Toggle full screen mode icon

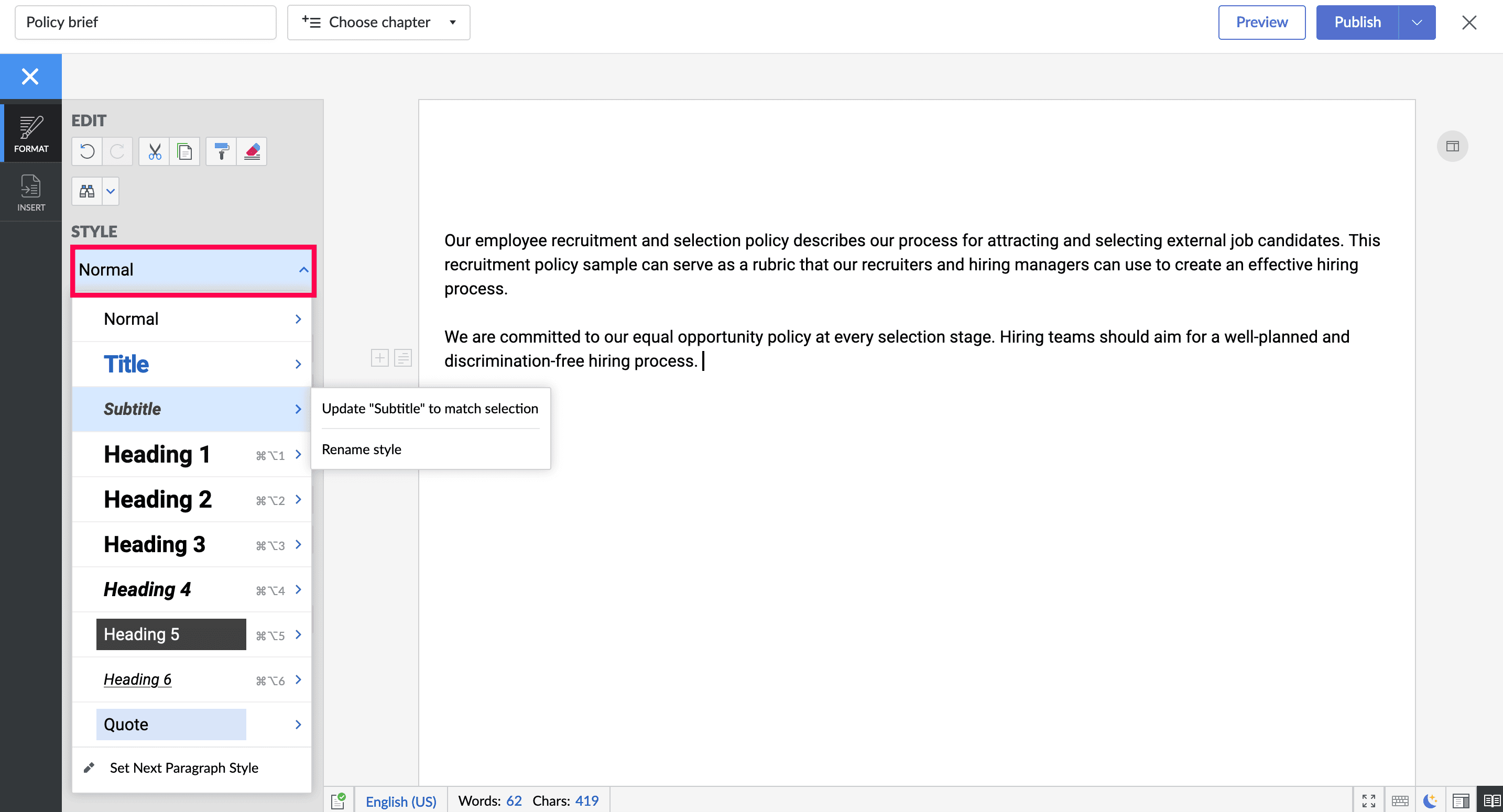pos(1369,800)
